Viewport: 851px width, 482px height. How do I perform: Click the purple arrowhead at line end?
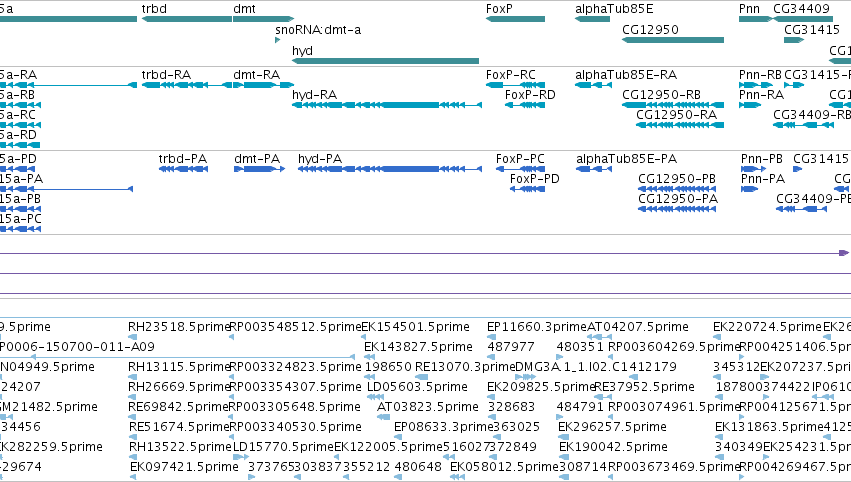(x=843, y=253)
